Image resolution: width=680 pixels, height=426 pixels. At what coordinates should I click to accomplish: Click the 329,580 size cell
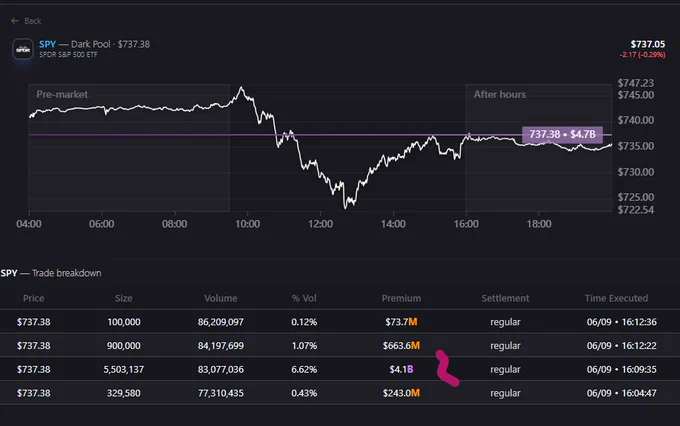pos(124,393)
